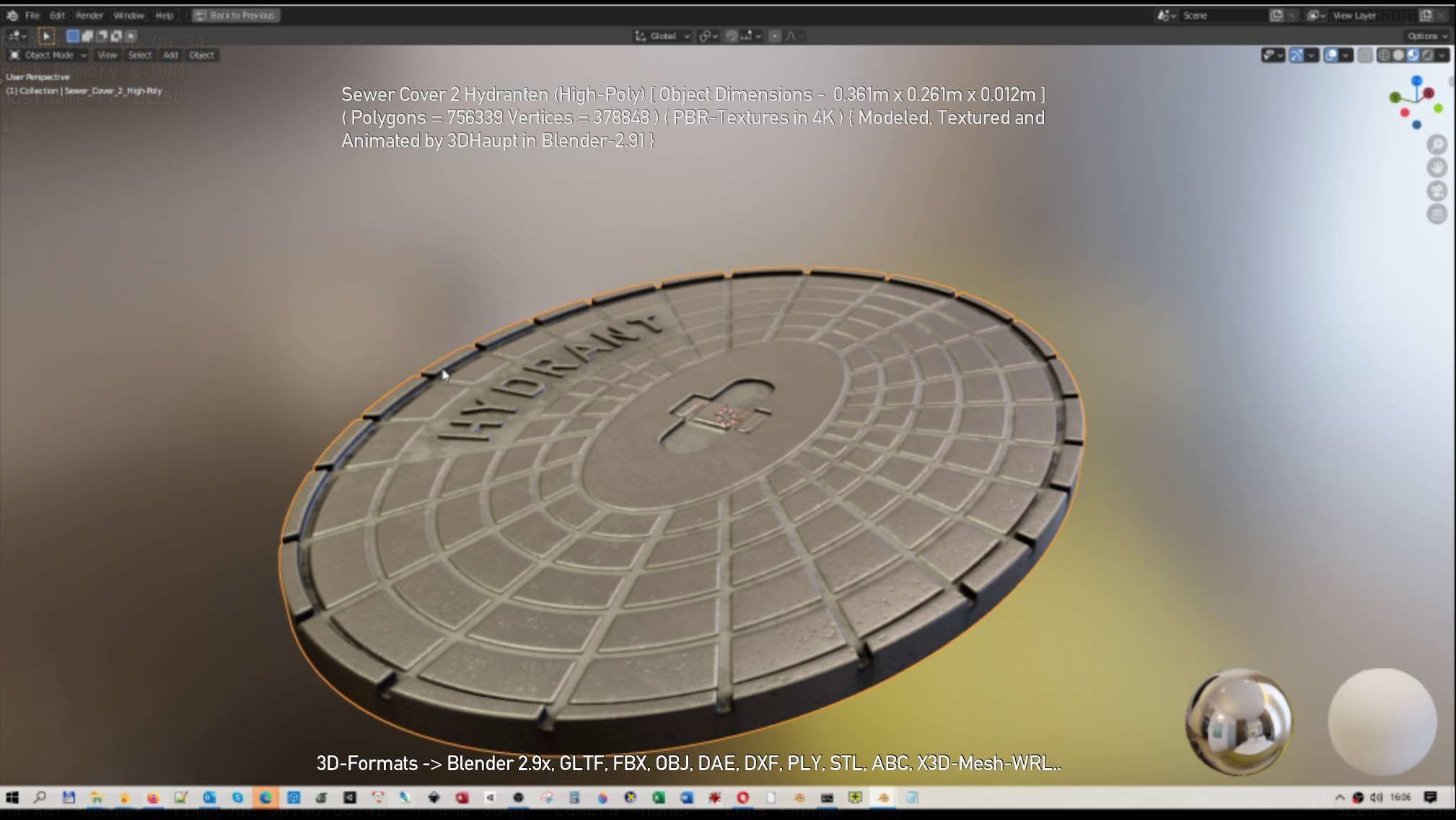This screenshot has width=1456, height=820.
Task: Toggle X-ray view
Action: tap(1364, 55)
